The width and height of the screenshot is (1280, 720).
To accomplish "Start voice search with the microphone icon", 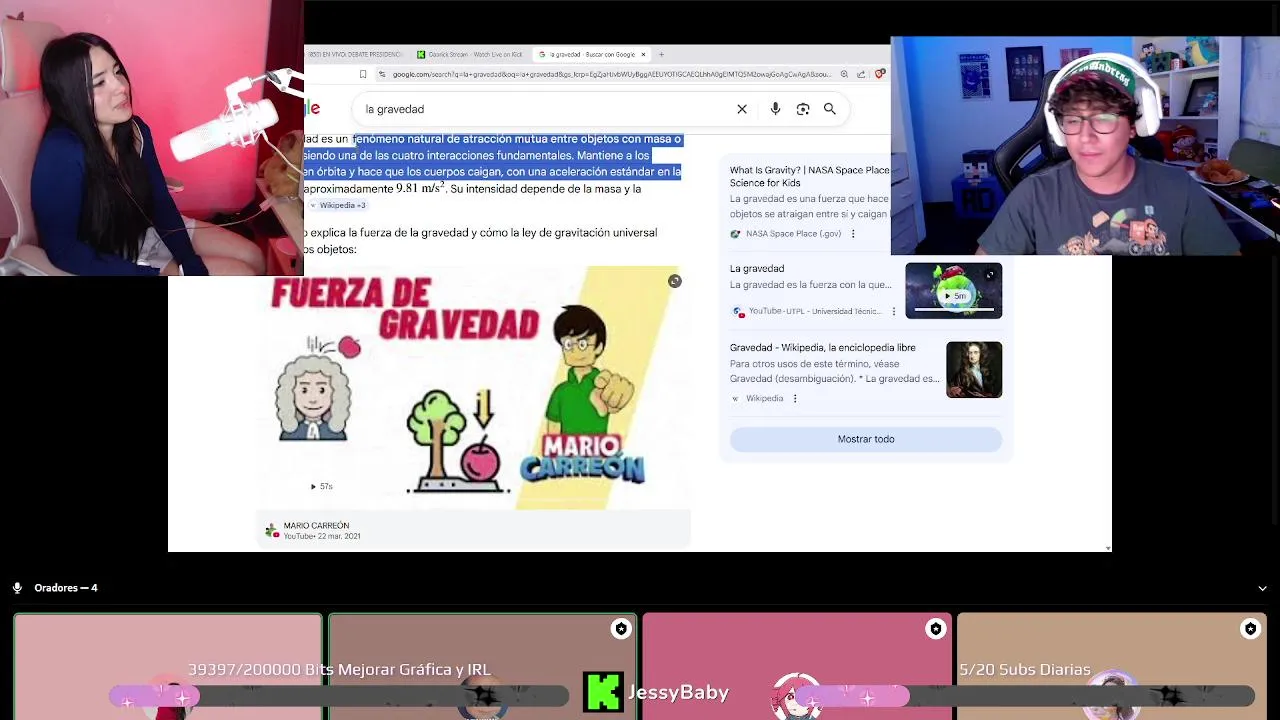I will 775,109.
